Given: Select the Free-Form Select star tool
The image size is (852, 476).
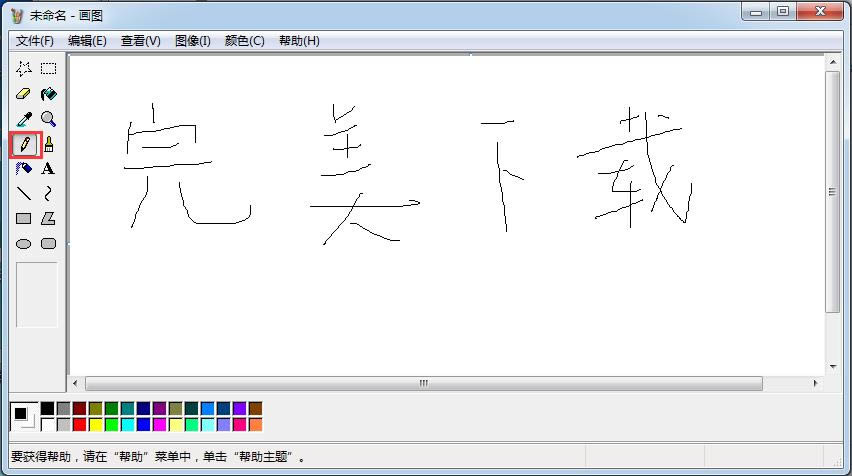Looking at the screenshot, I should 23,68.
